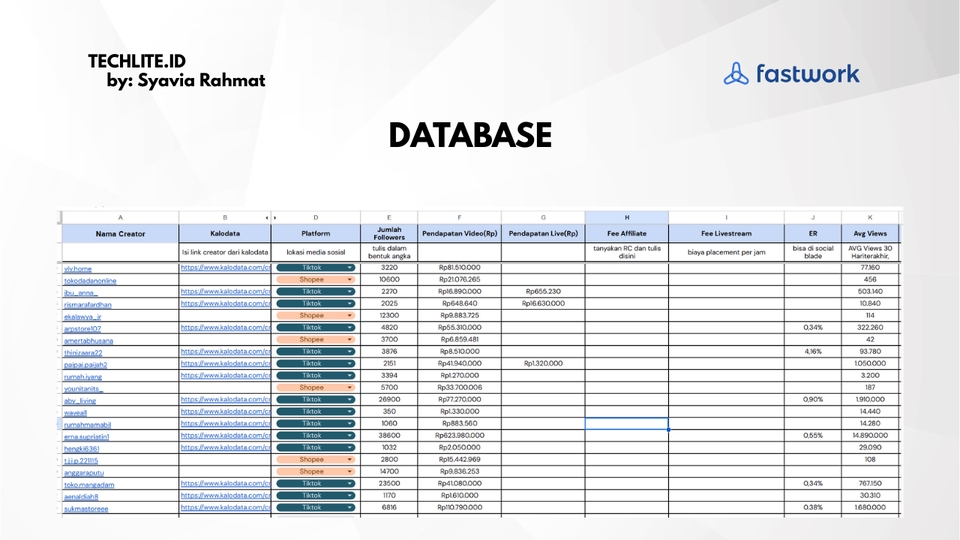Click the Nama Creator header cell
Image resolution: width=960 pixels, height=540 pixels.
click(x=120, y=233)
